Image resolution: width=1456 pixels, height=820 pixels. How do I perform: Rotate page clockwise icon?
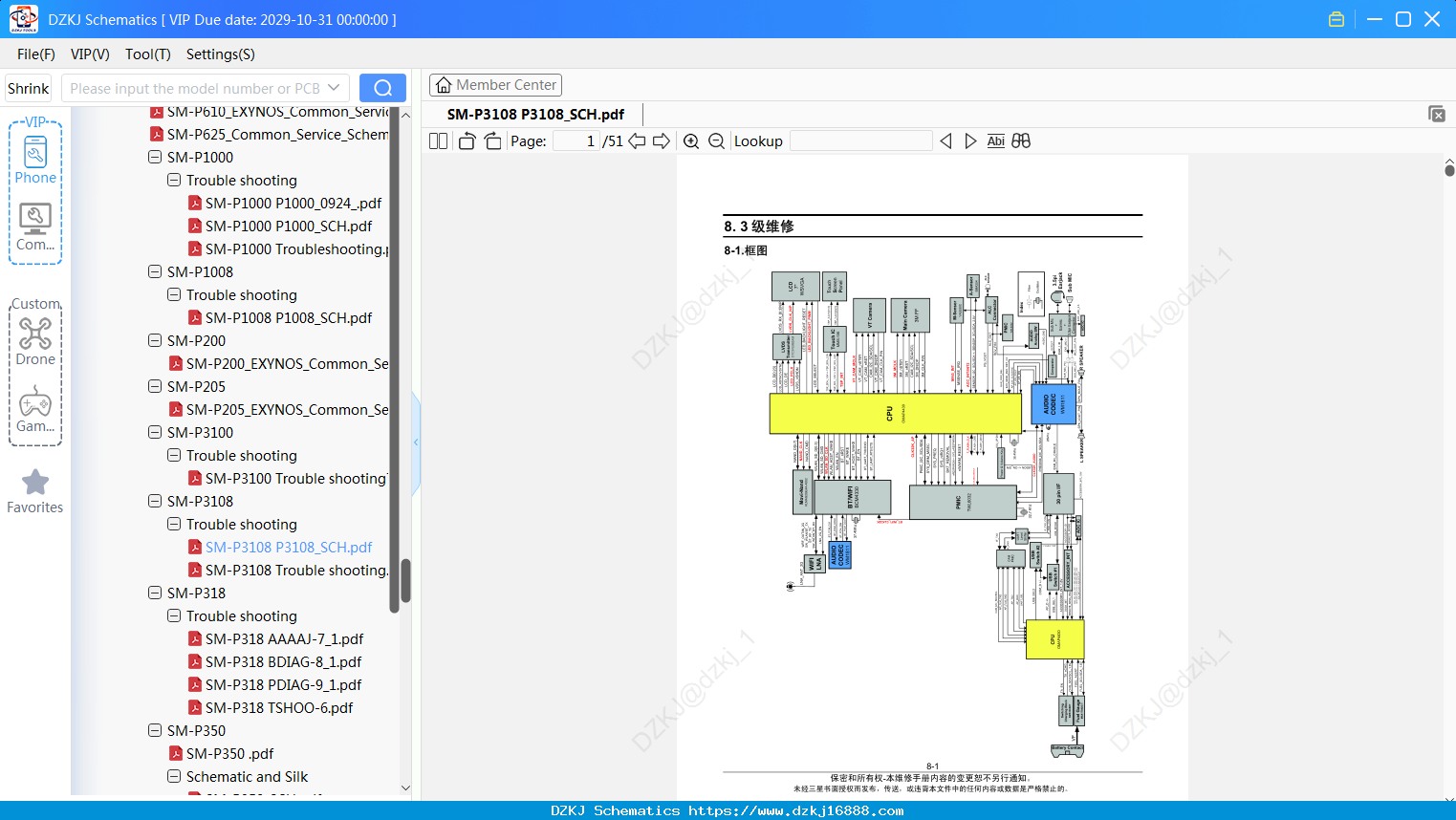492,141
